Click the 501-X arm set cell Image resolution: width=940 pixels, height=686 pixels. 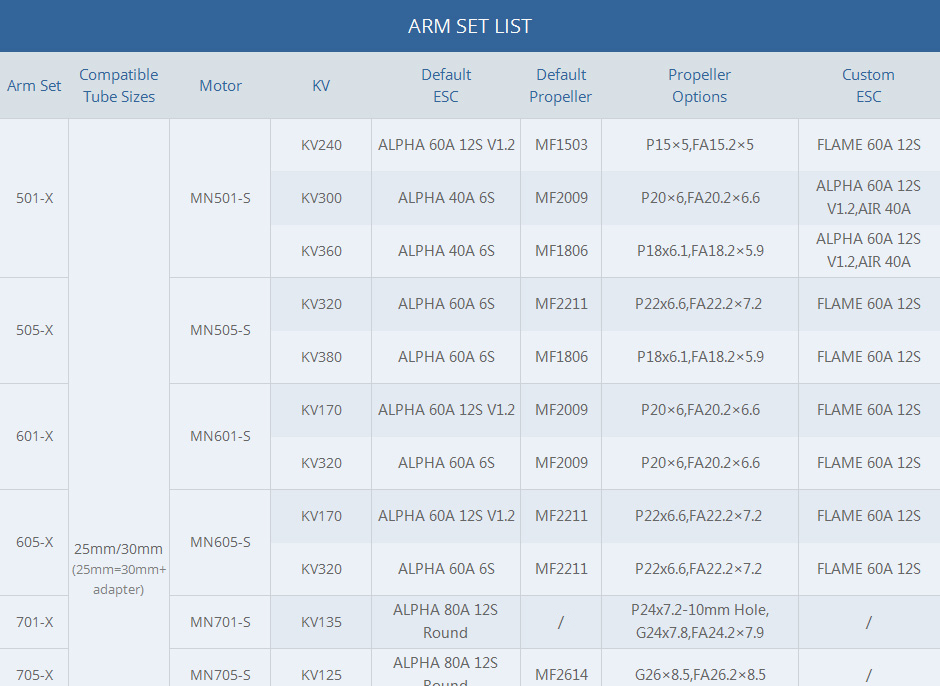coord(35,198)
